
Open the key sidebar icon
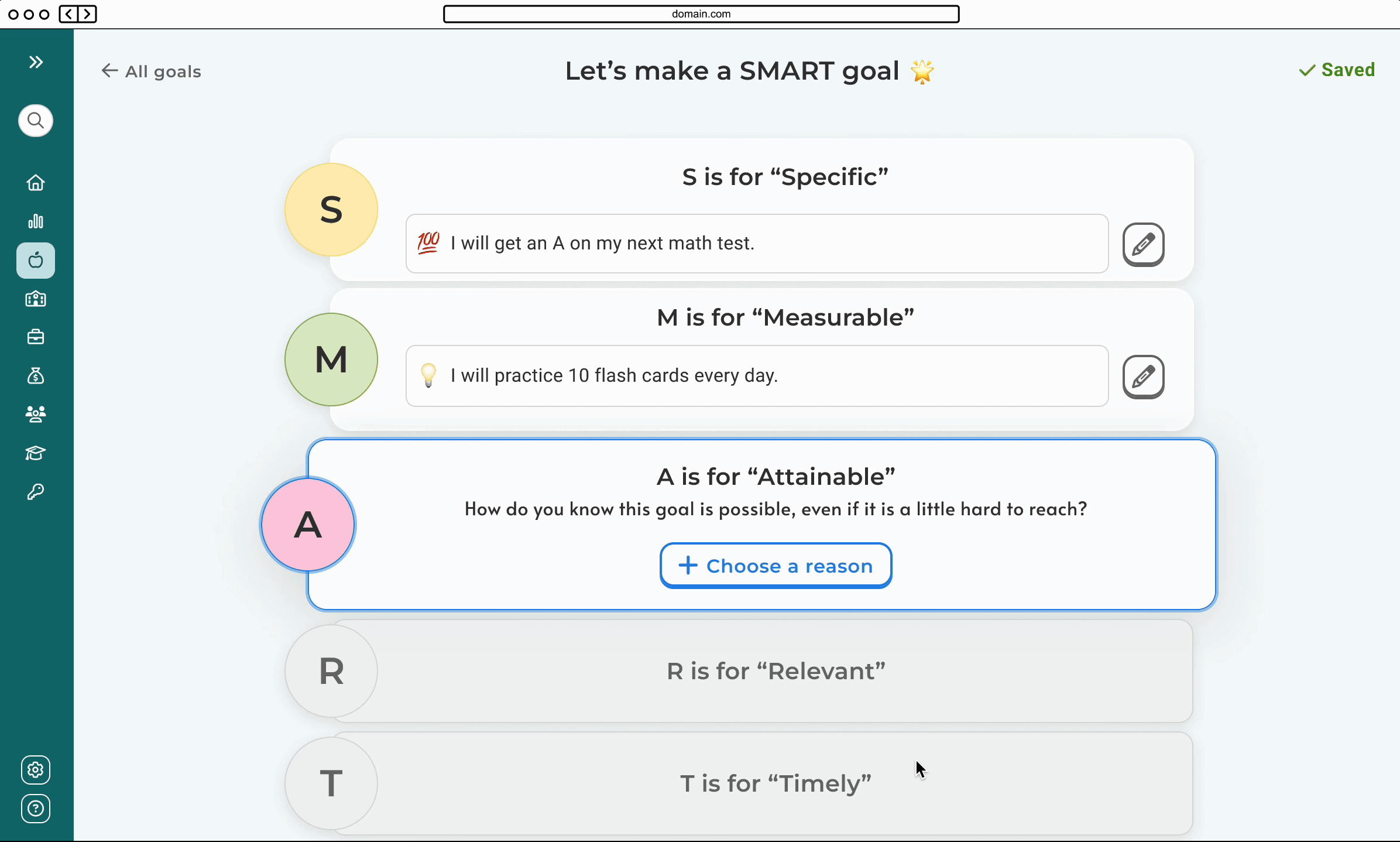tap(36, 492)
